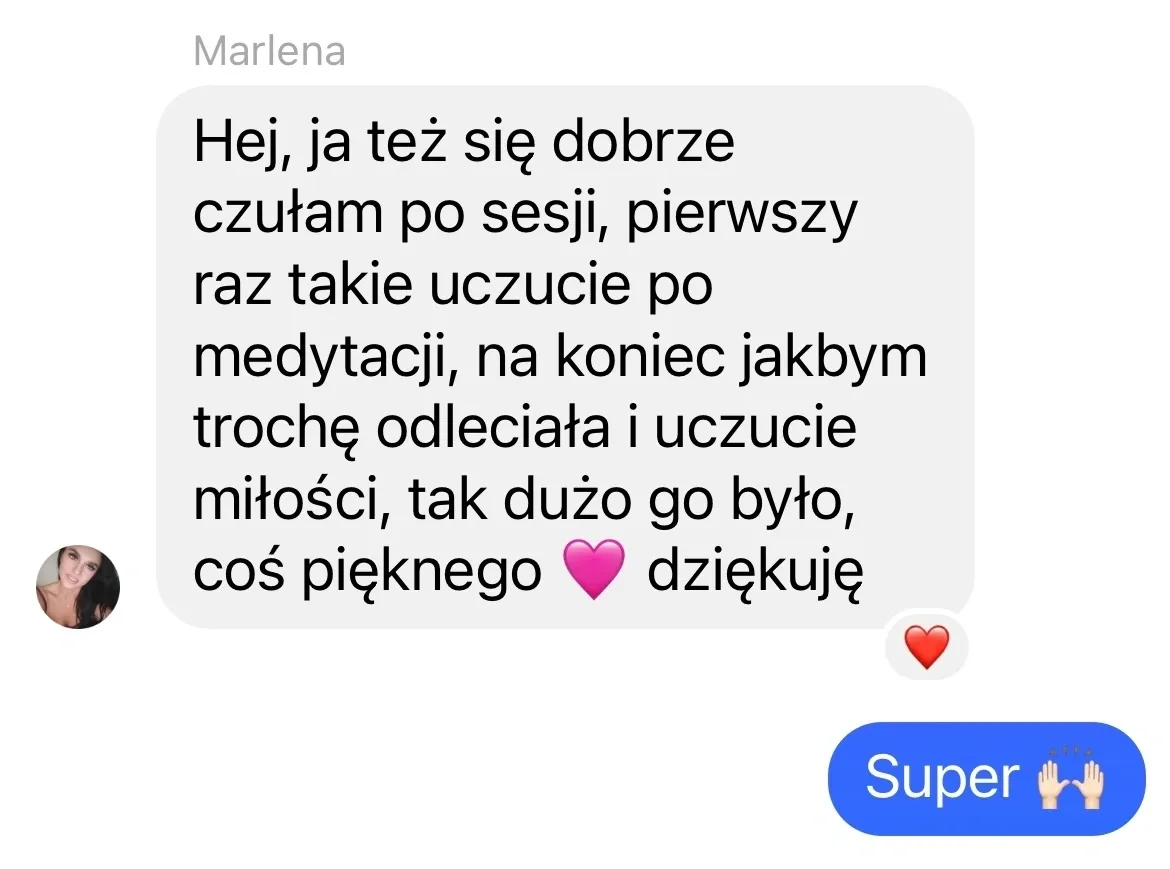The image size is (1170, 869).
Task: Select the blue Super reply bubble
Action: coord(986,779)
